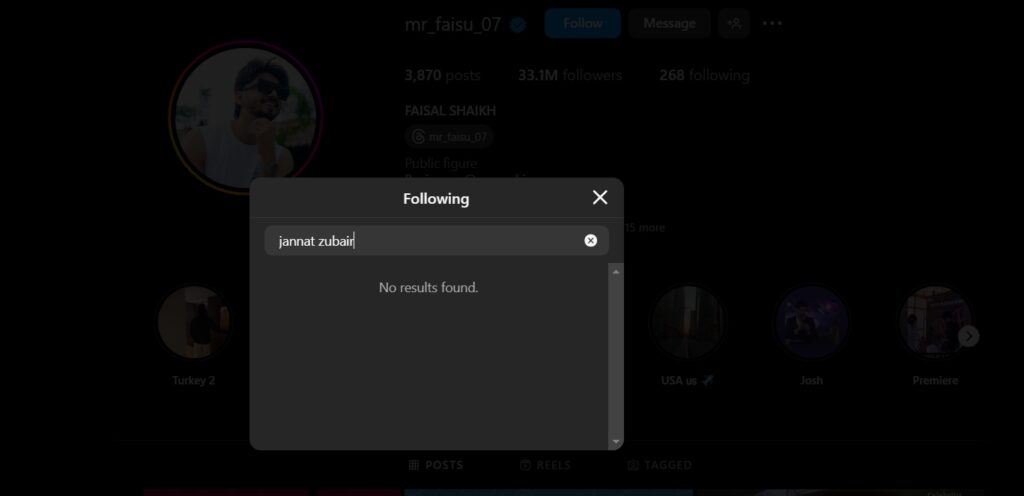Switch to the TAGGED tab
1024x496 pixels.
[659, 465]
